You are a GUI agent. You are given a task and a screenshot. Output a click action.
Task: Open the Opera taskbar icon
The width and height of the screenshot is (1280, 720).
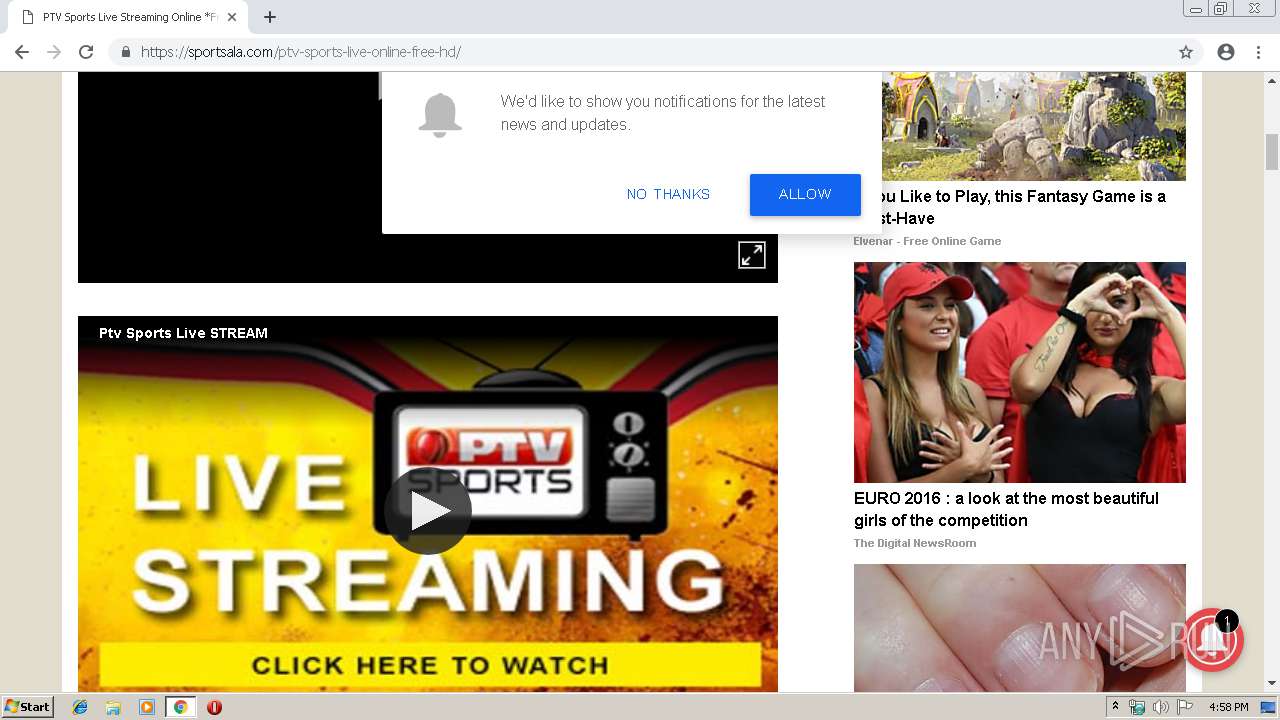point(214,707)
